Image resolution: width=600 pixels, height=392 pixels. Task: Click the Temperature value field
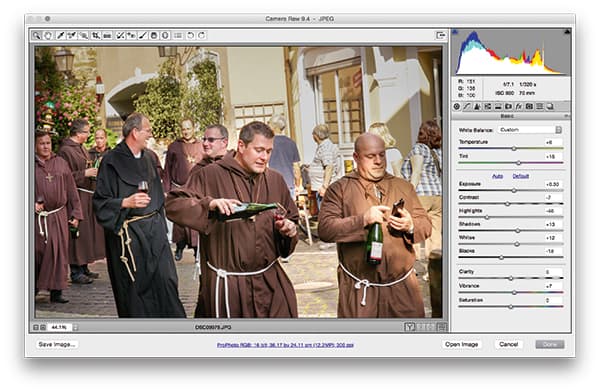tap(553, 142)
